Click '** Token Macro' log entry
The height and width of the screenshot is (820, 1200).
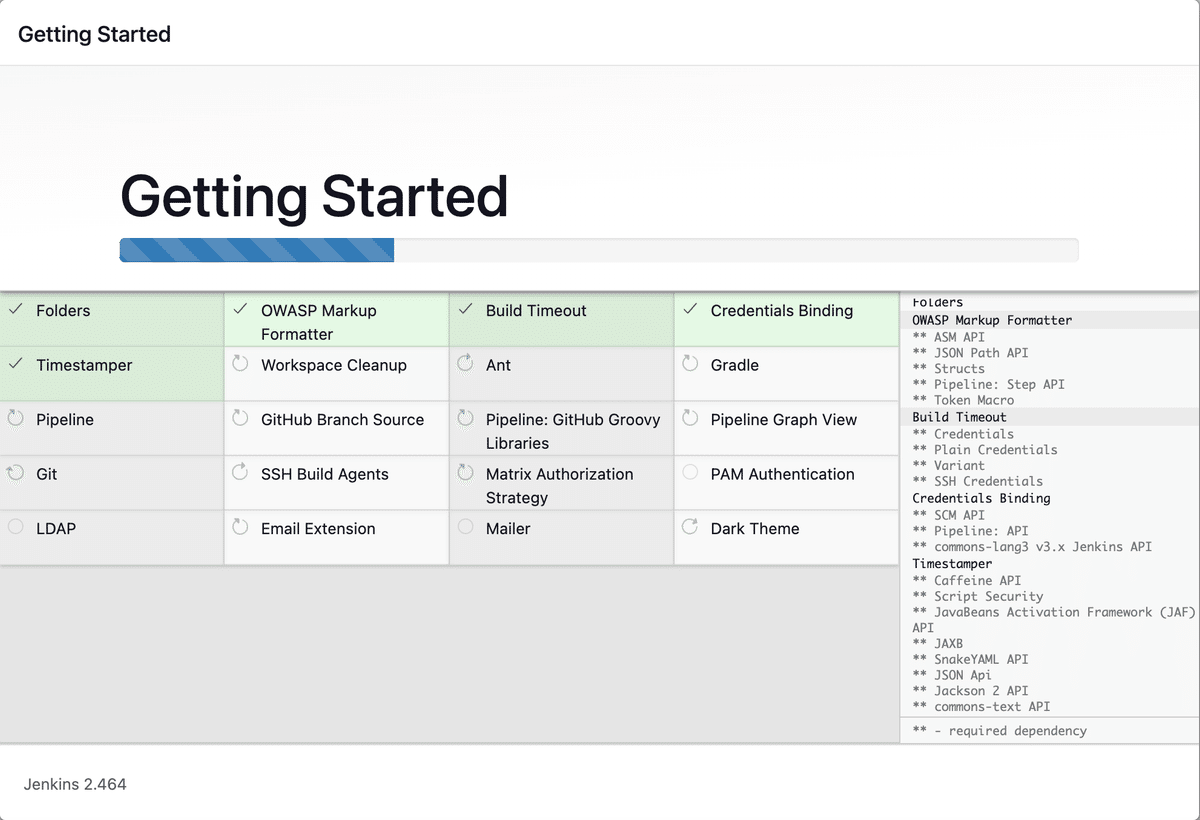click(x=963, y=400)
